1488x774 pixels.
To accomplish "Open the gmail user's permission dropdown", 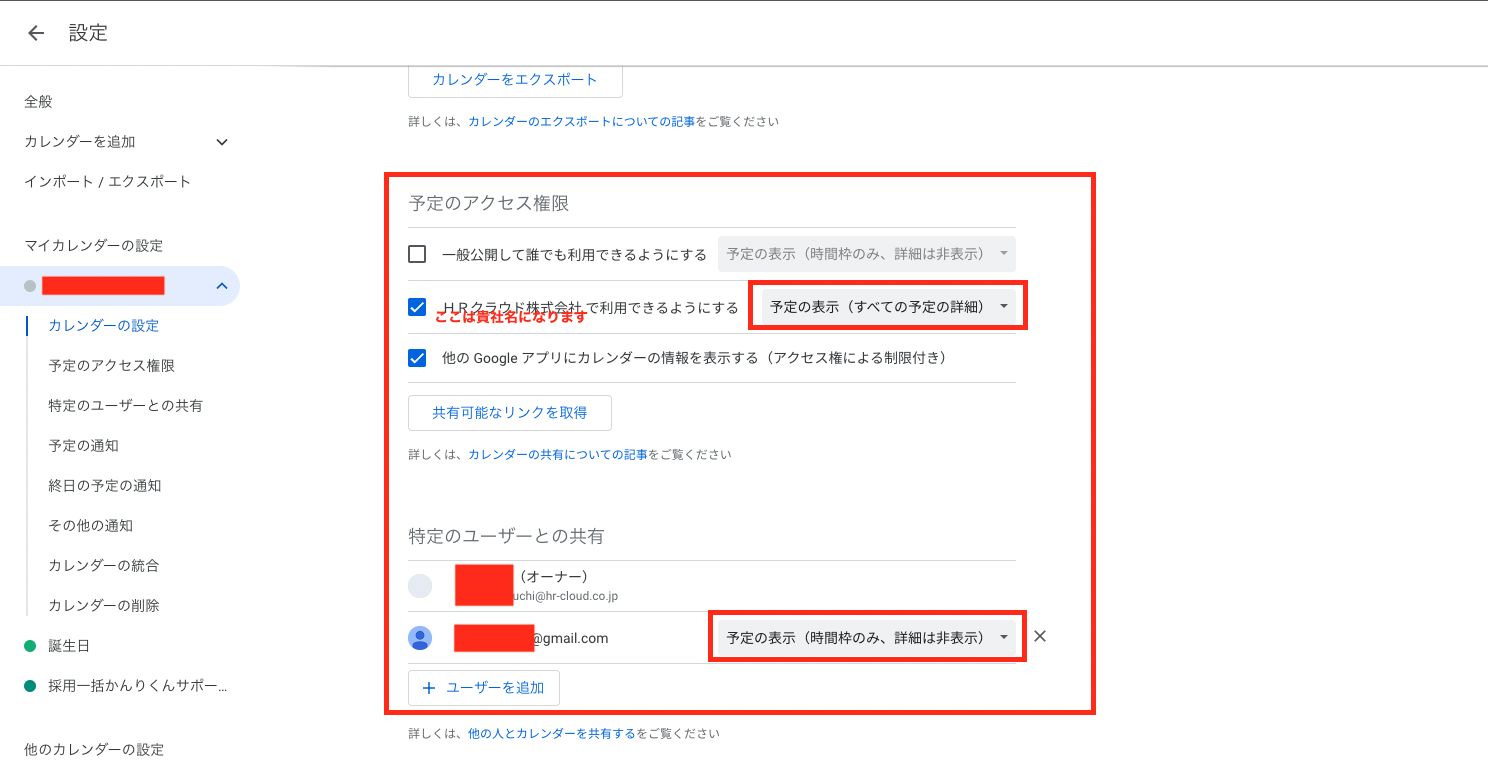I will [x=867, y=636].
